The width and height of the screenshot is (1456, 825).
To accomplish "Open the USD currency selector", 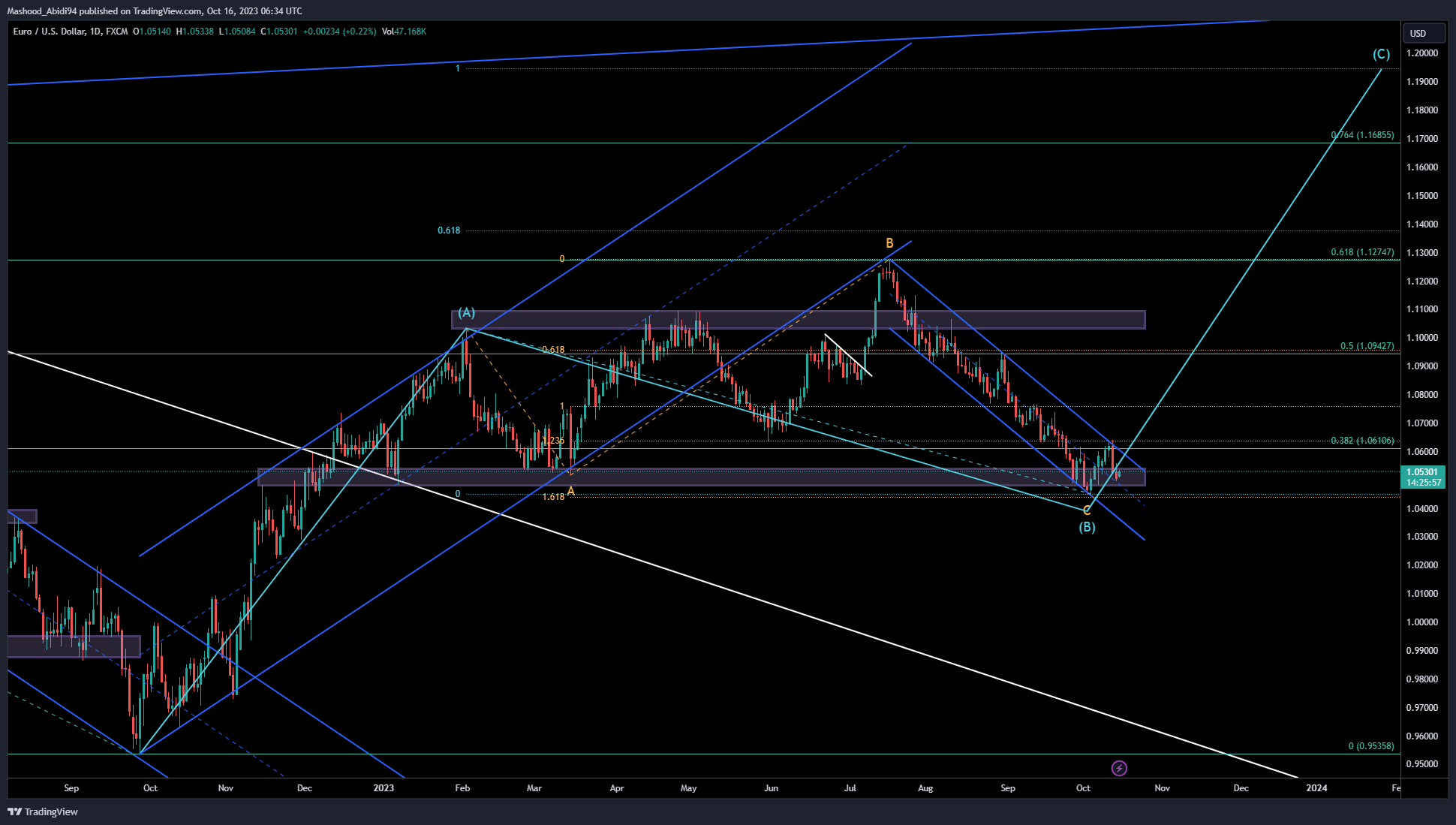I will [1424, 33].
